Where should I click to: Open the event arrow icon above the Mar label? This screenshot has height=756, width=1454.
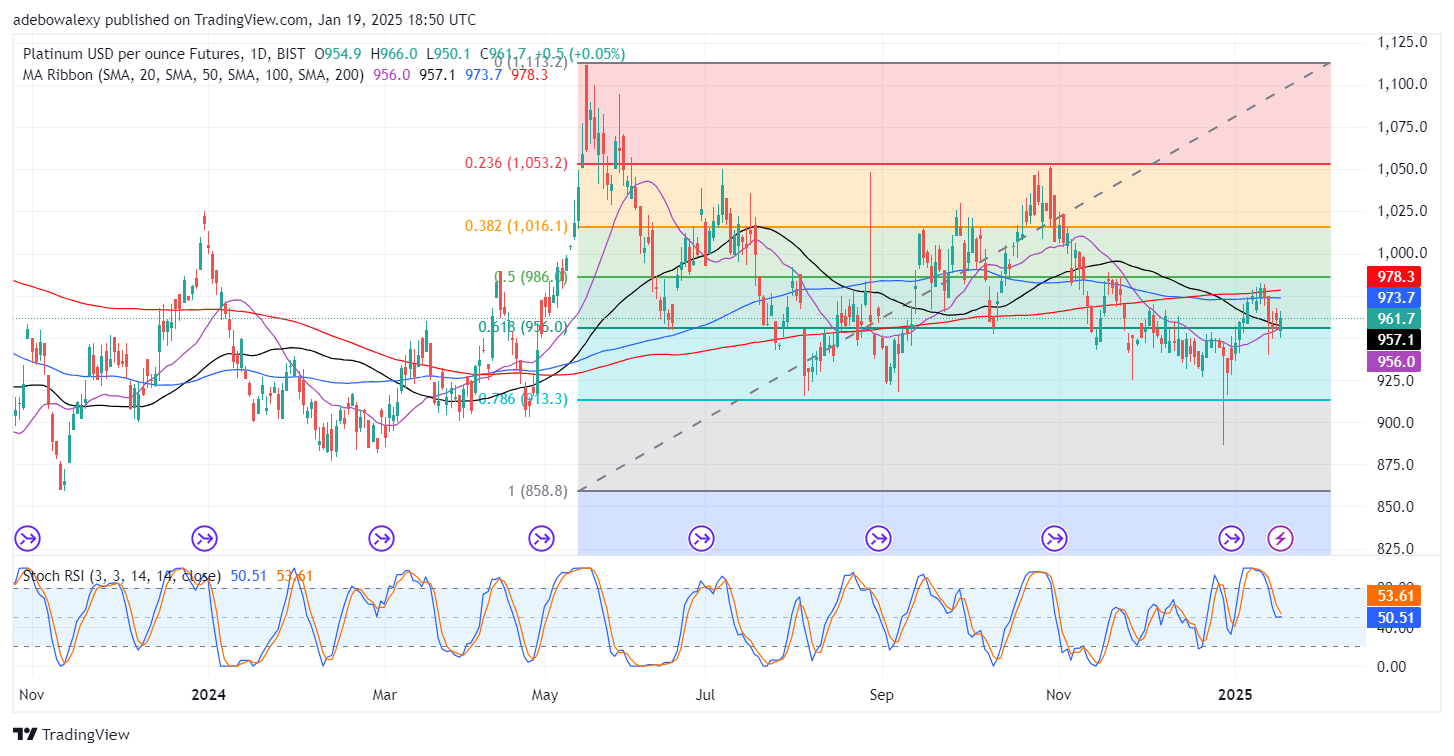(x=381, y=539)
